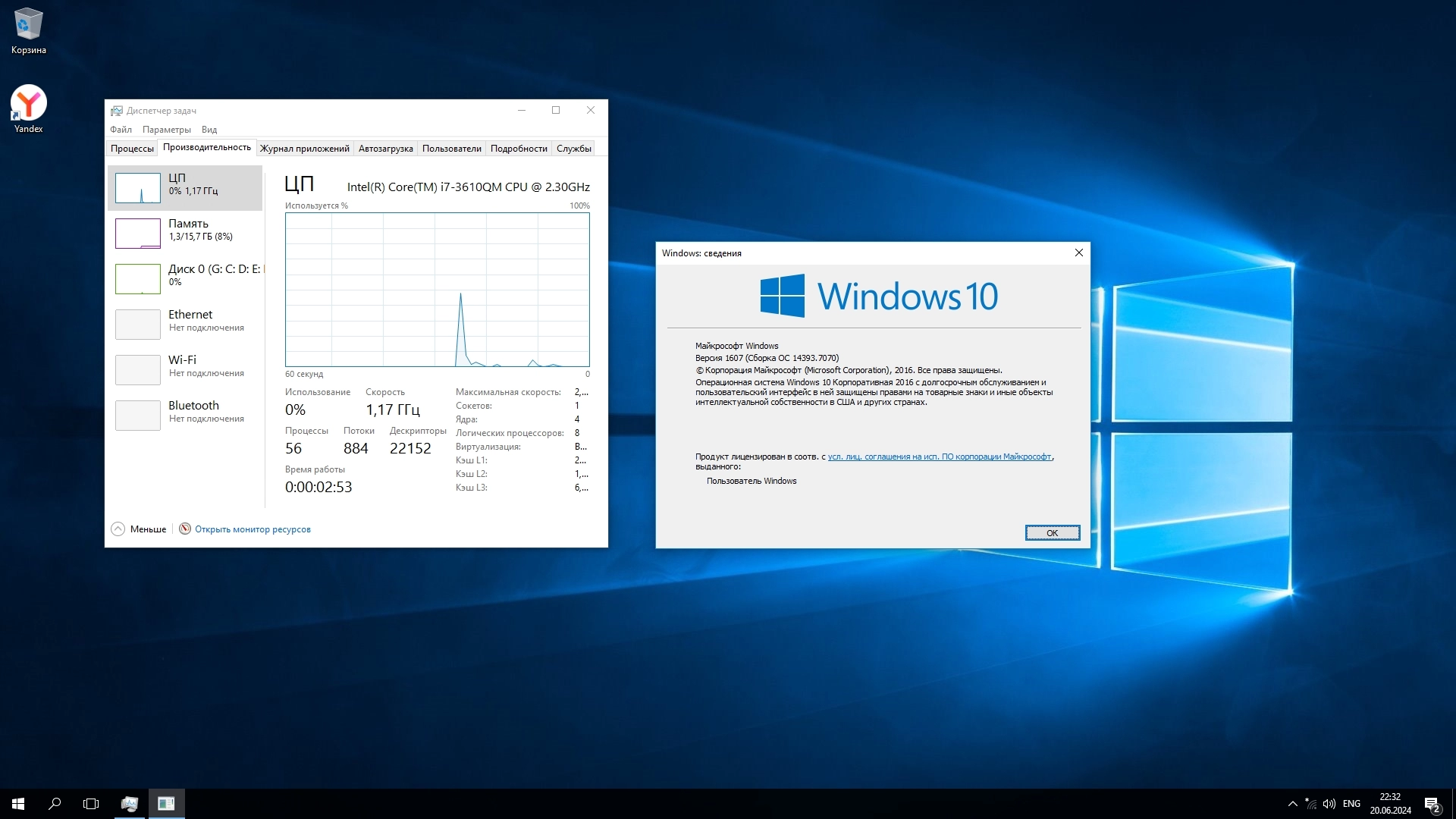
Task: Open the Microsoft license terms link
Action: [939, 457]
